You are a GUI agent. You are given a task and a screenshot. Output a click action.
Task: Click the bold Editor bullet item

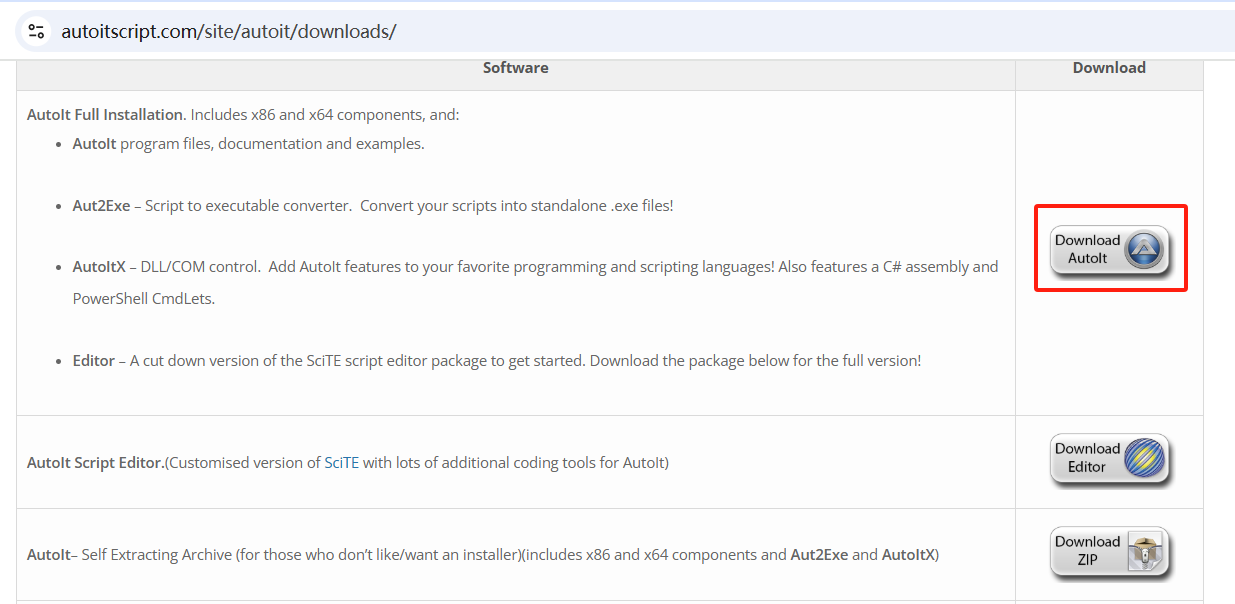[x=94, y=360]
